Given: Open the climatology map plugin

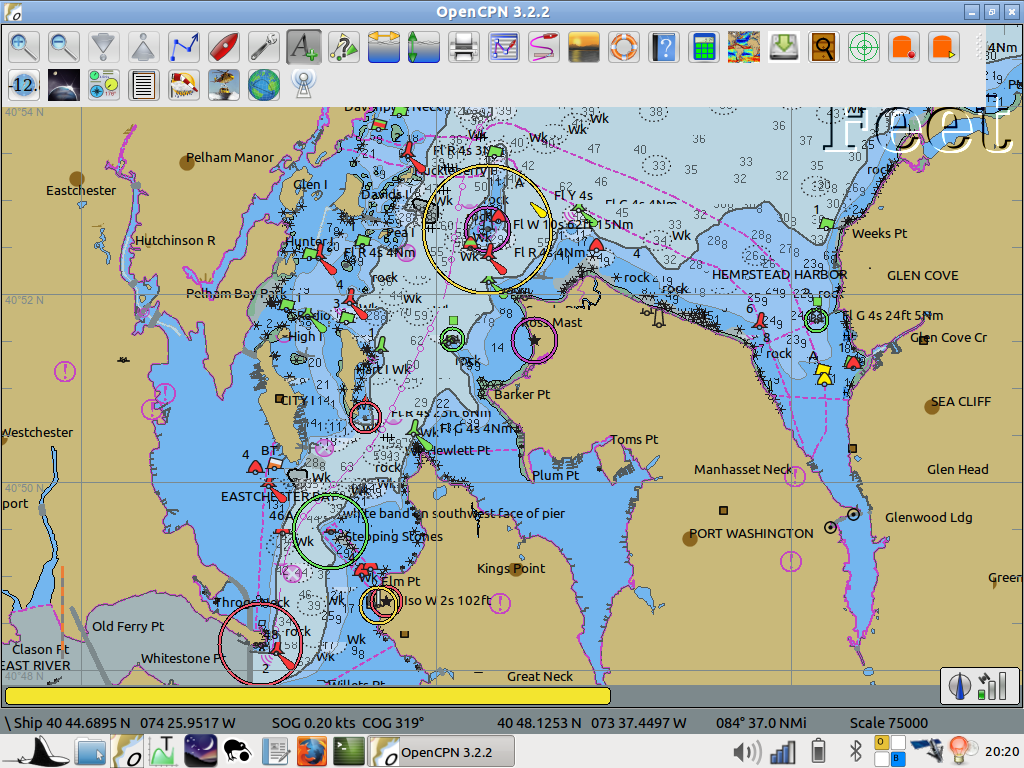Looking at the screenshot, I should coord(744,47).
